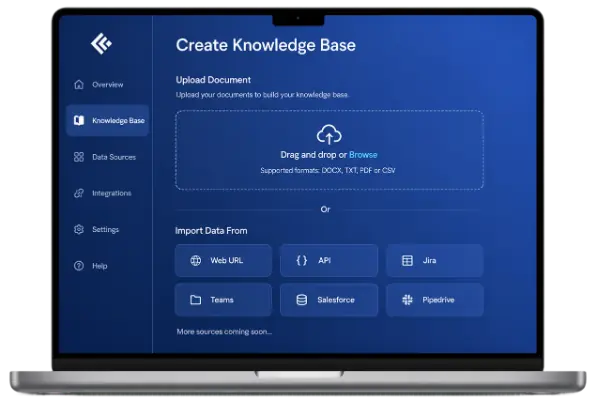Click the Pipedrive icon

[407, 300]
